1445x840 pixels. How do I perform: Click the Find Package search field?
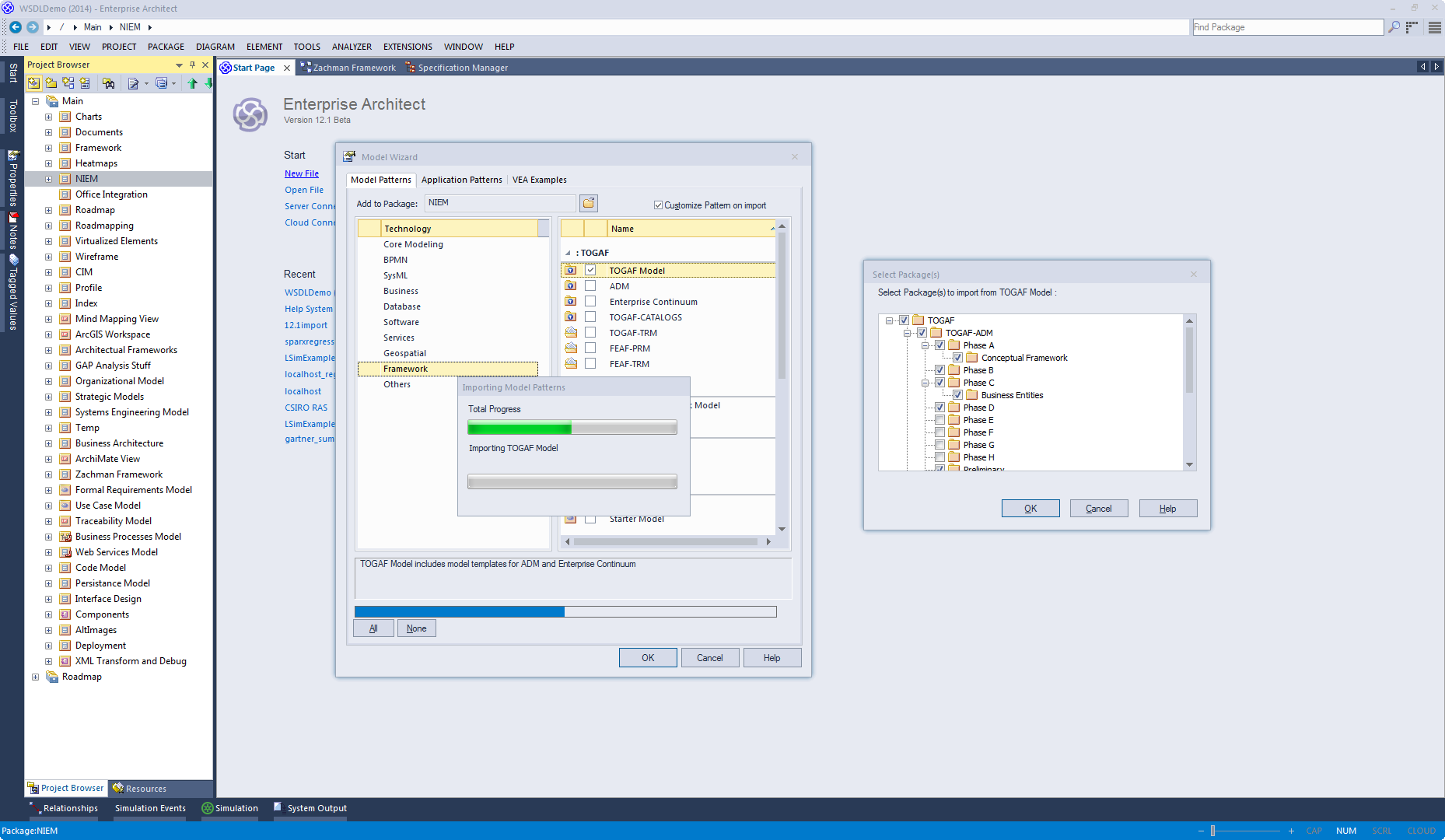pos(1287,27)
